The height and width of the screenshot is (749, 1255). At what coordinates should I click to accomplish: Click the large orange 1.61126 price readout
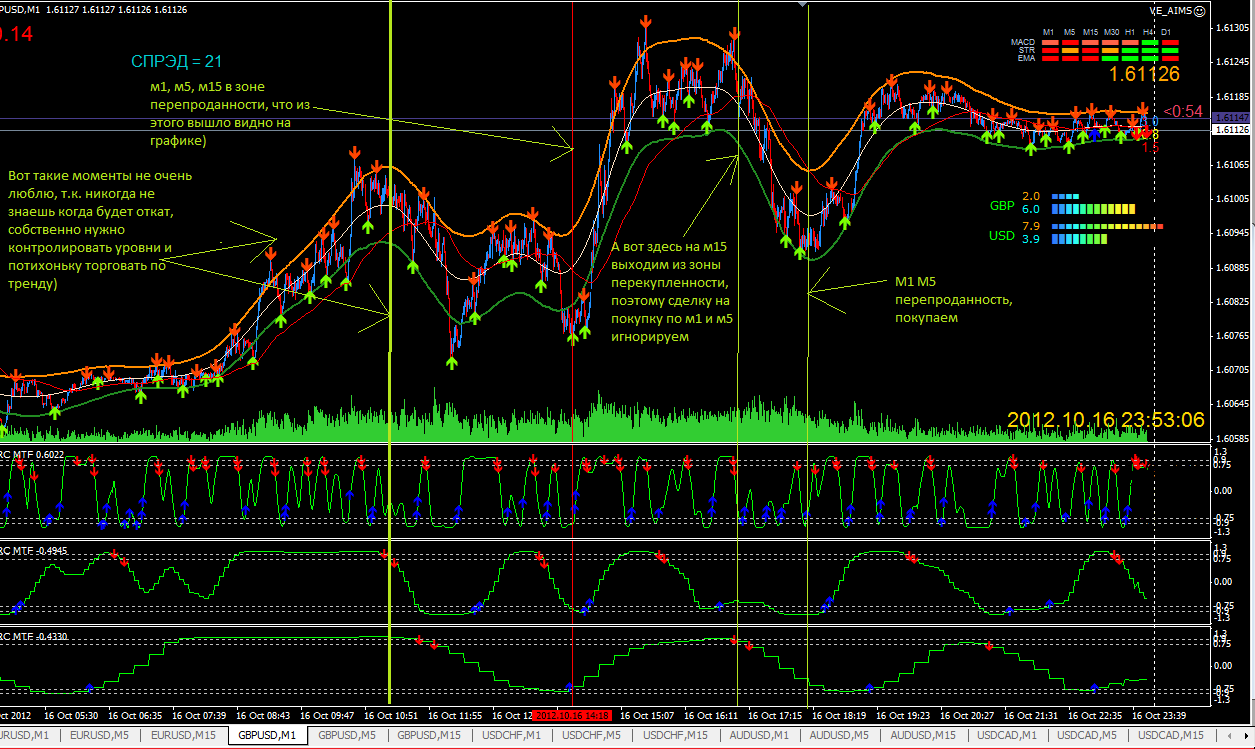point(1145,74)
